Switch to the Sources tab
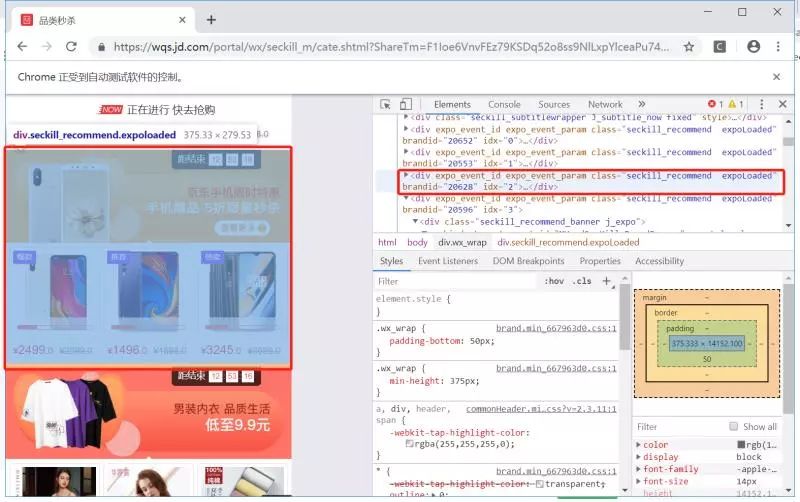This screenshot has width=800, height=502. 554,104
